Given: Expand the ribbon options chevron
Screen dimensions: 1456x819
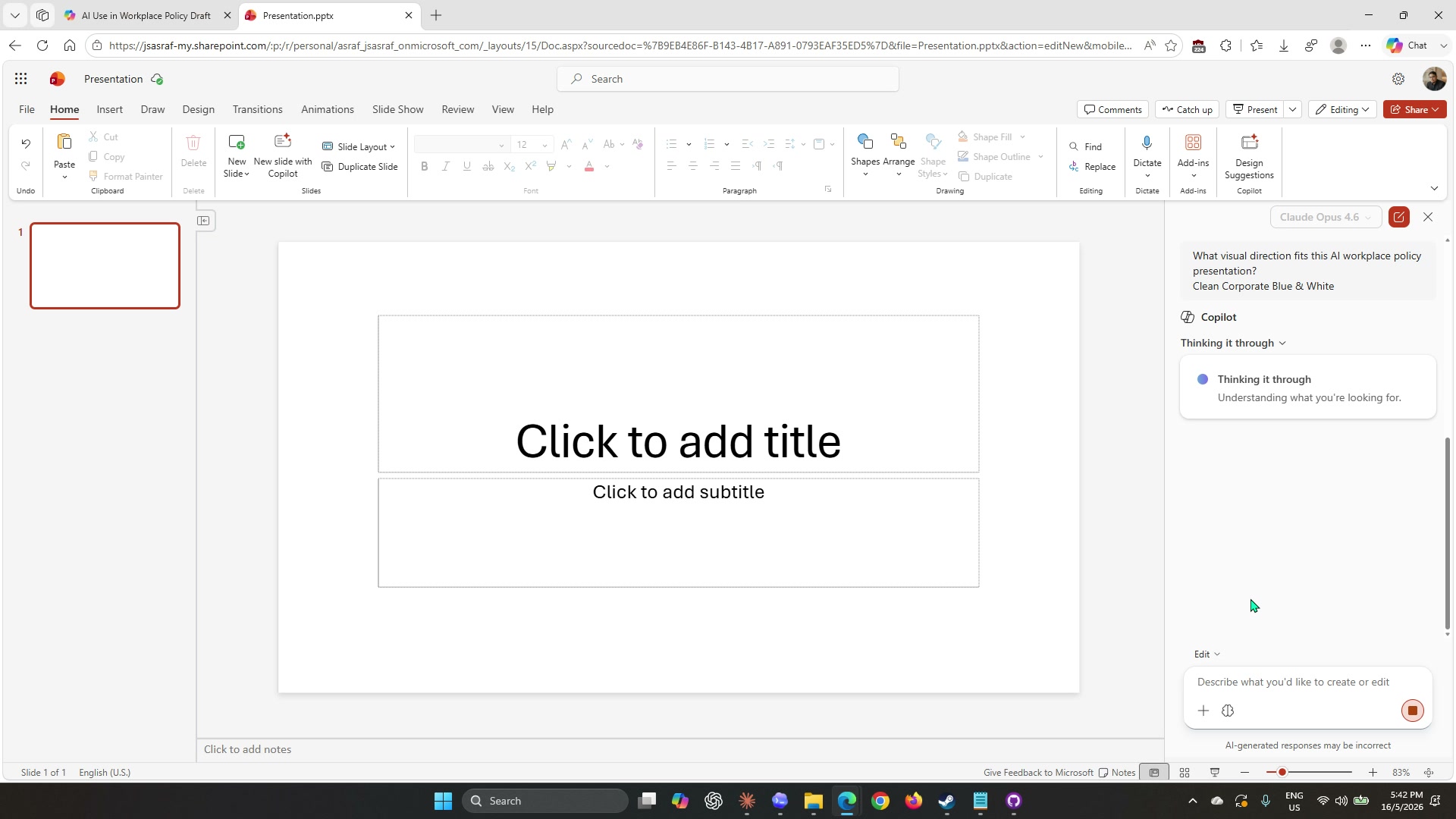Looking at the screenshot, I should (1434, 189).
